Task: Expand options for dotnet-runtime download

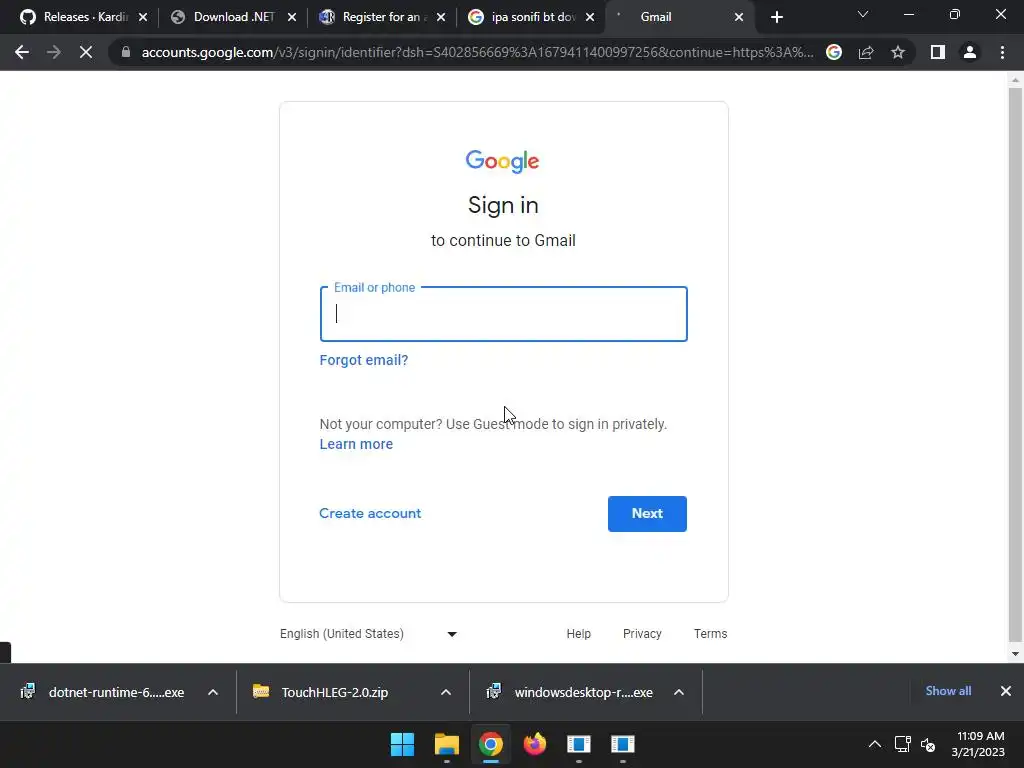Action: 213,692
